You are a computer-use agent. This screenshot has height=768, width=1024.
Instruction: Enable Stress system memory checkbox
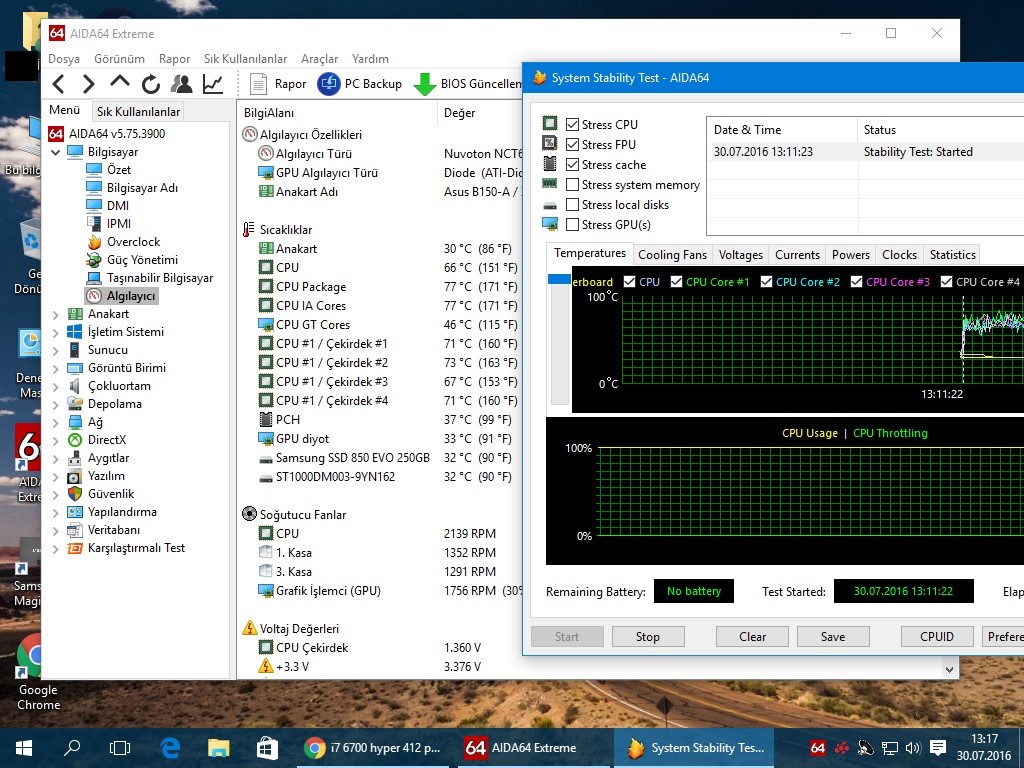click(572, 185)
